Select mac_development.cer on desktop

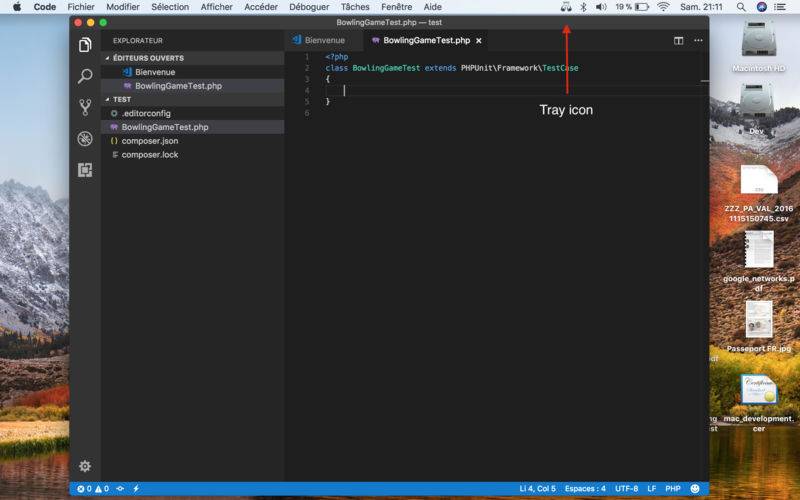[759, 403]
